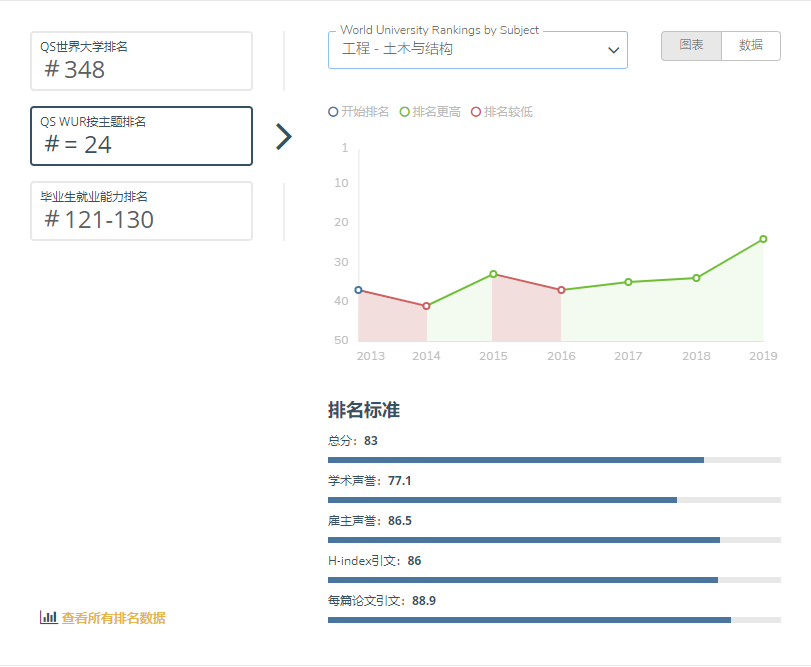Click the red 排名较低 legend marker
The height and width of the screenshot is (667, 811).
476,112
